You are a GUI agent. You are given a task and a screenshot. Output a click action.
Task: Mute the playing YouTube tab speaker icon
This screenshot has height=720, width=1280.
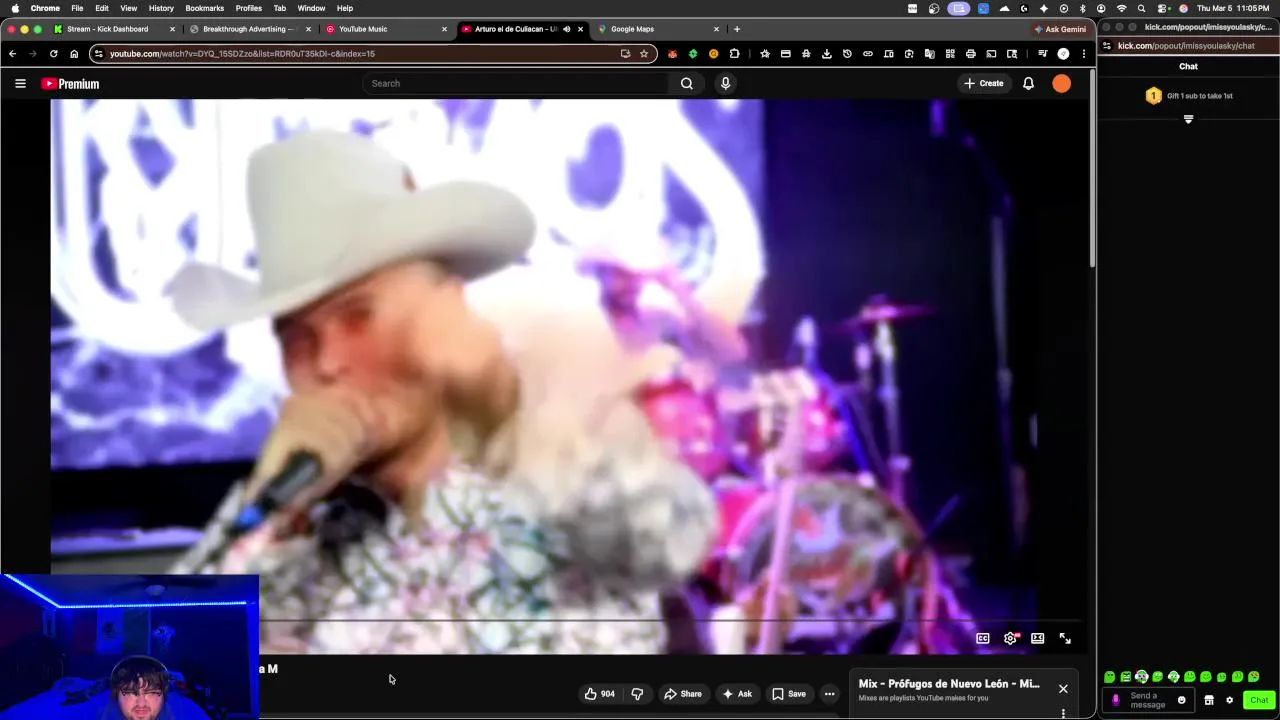point(566,29)
